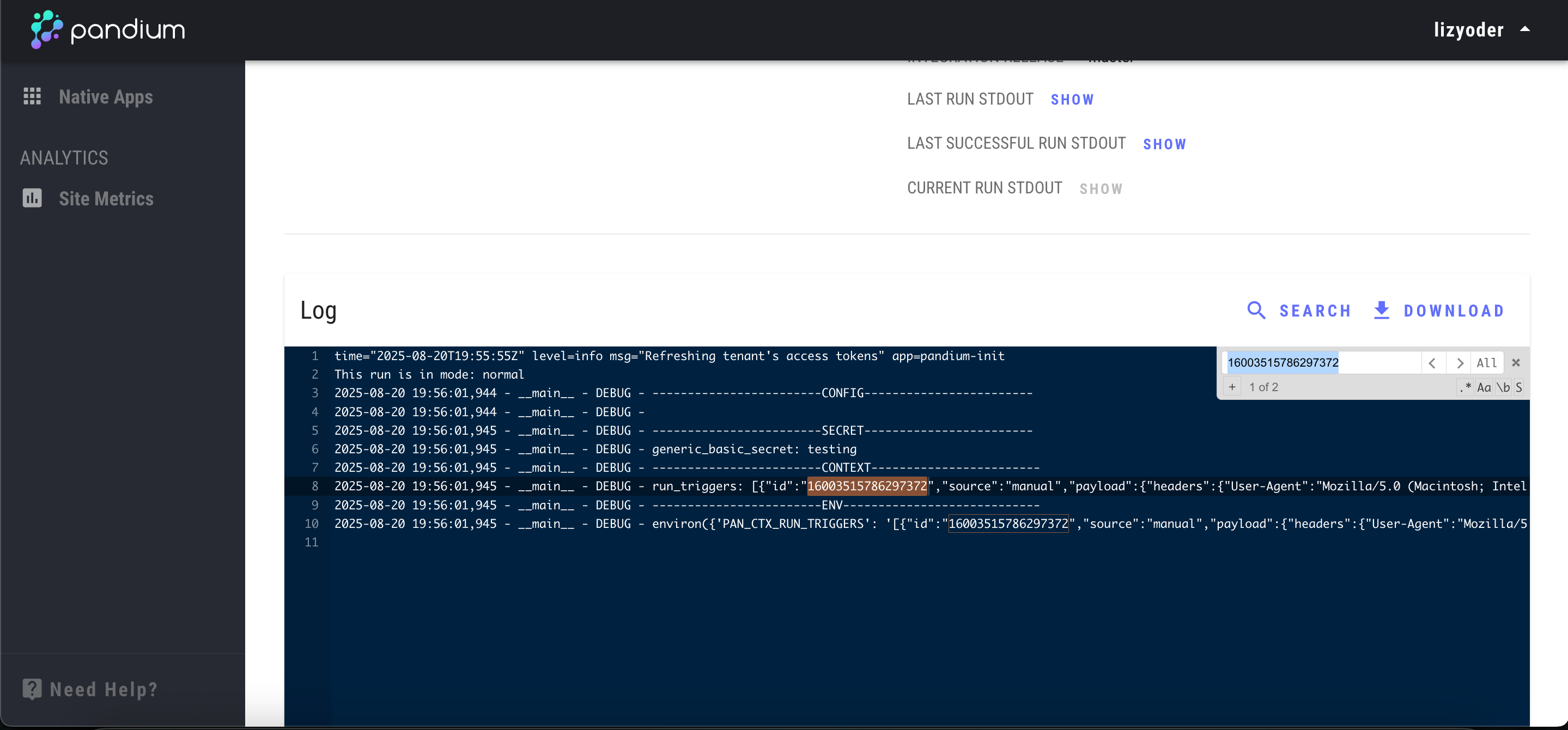Open the Site Metrics chart icon

tap(32, 198)
